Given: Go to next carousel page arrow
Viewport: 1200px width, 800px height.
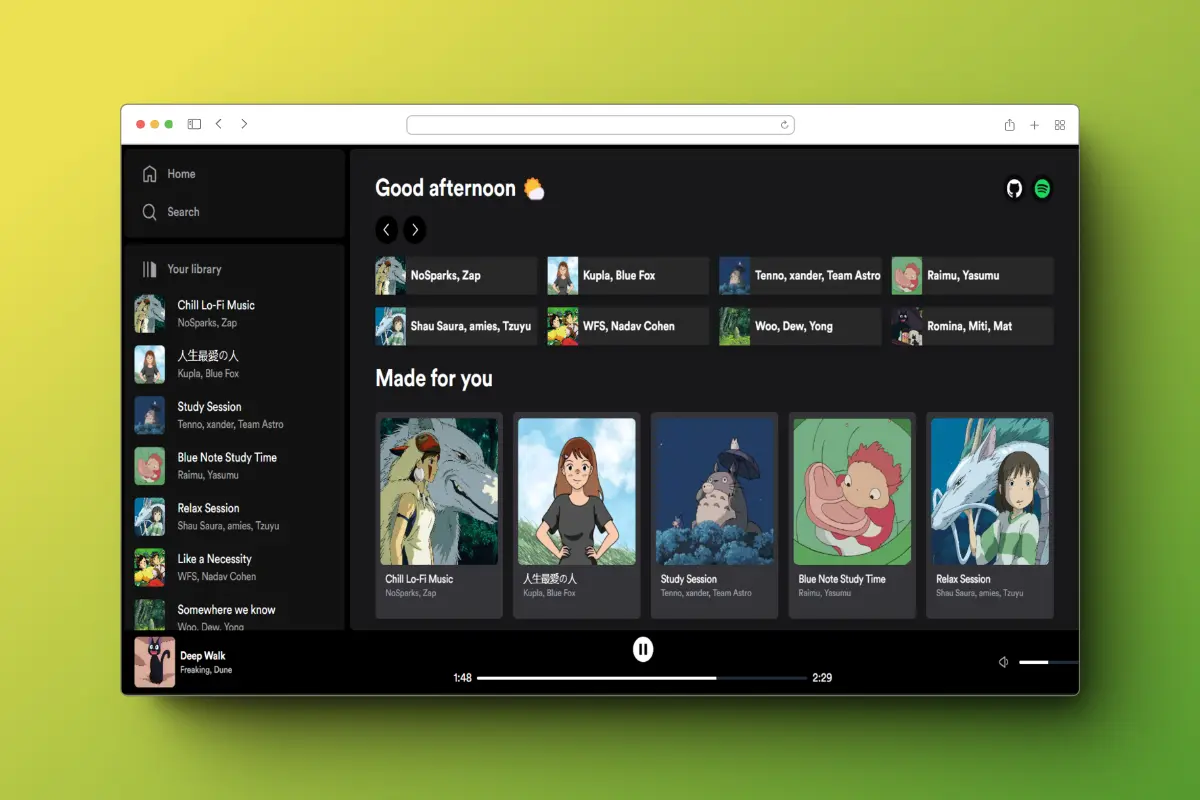Looking at the screenshot, I should (415, 230).
